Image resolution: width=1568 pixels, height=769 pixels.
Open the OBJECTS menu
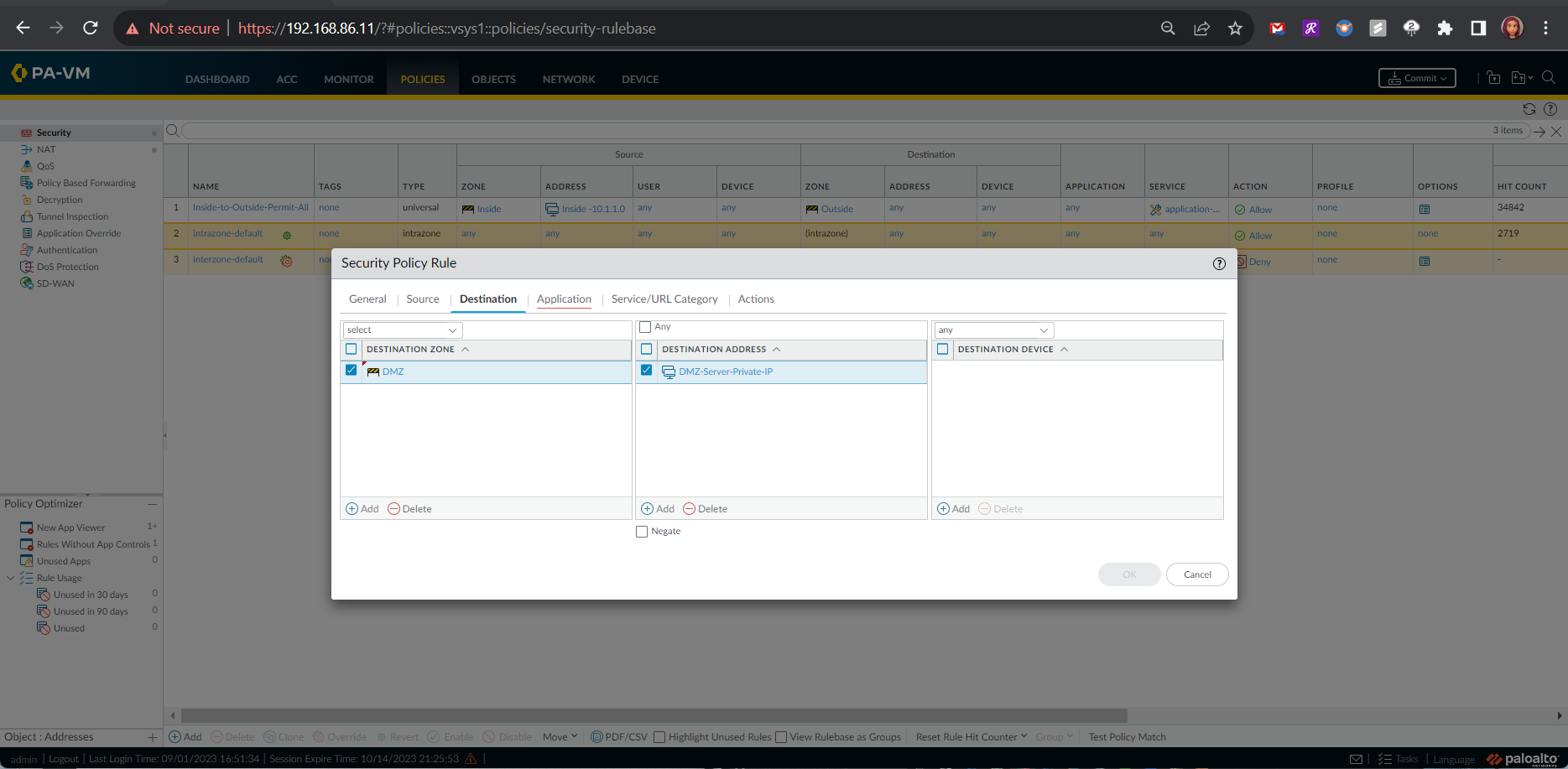(x=493, y=79)
